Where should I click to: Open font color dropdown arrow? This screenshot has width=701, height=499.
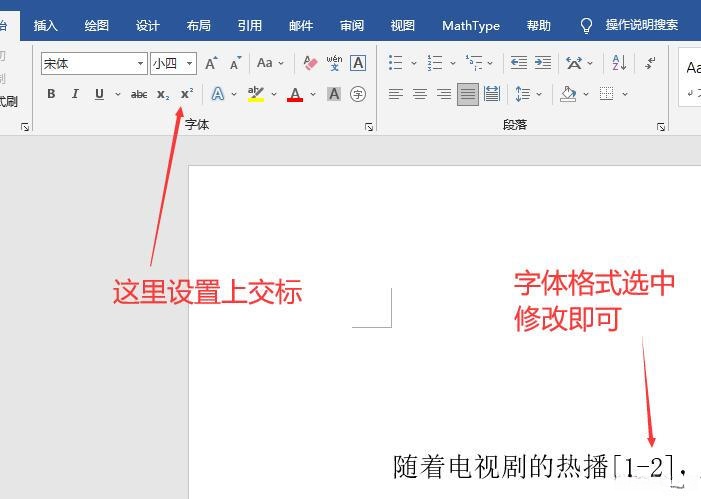click(313, 94)
